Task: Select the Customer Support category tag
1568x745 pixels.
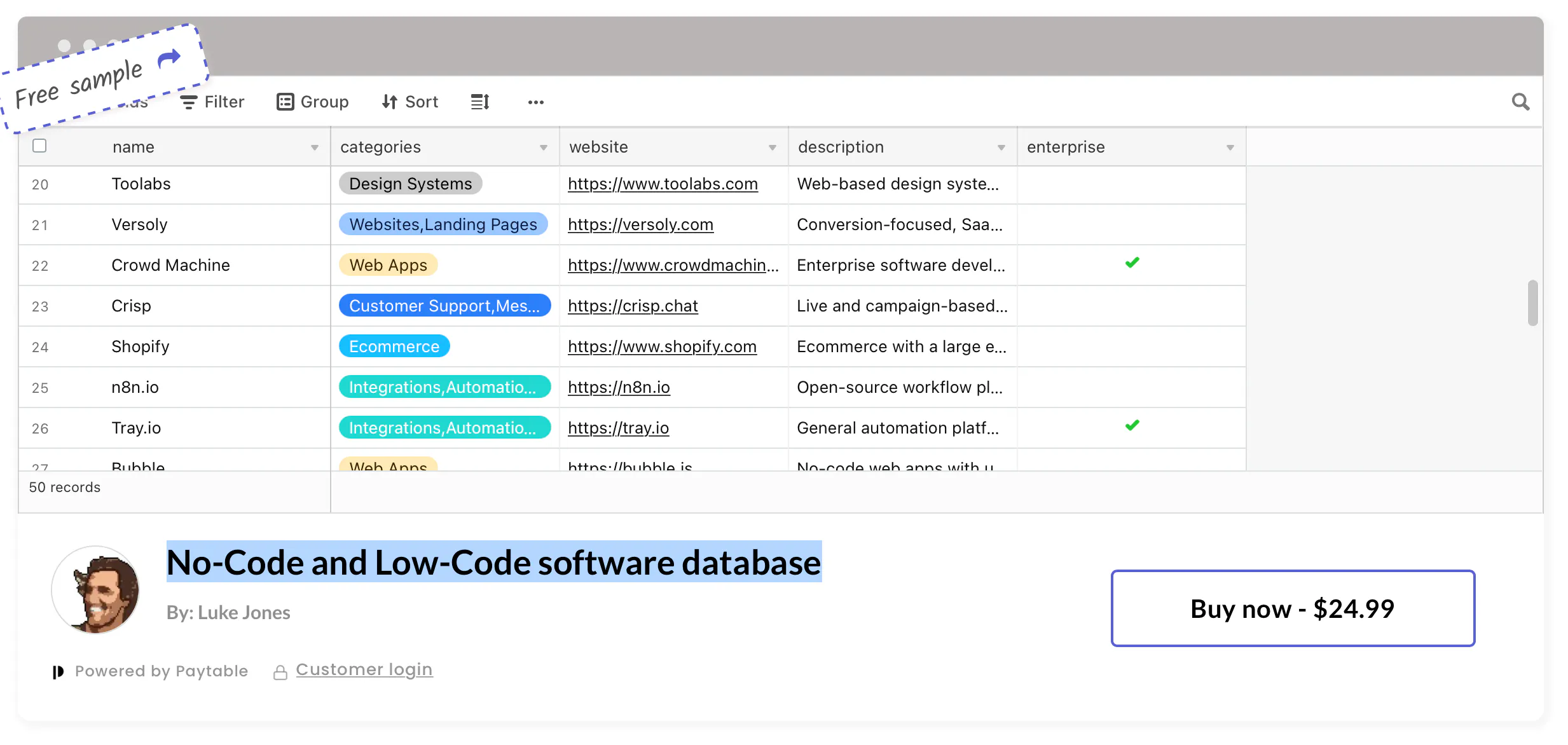Action: coord(444,306)
